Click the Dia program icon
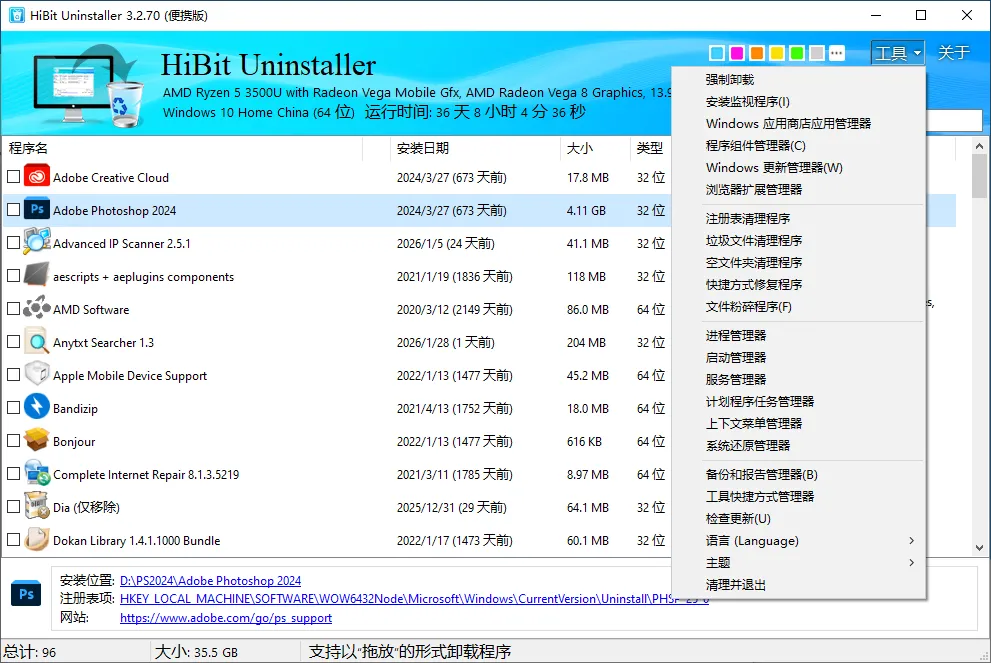 (37, 506)
